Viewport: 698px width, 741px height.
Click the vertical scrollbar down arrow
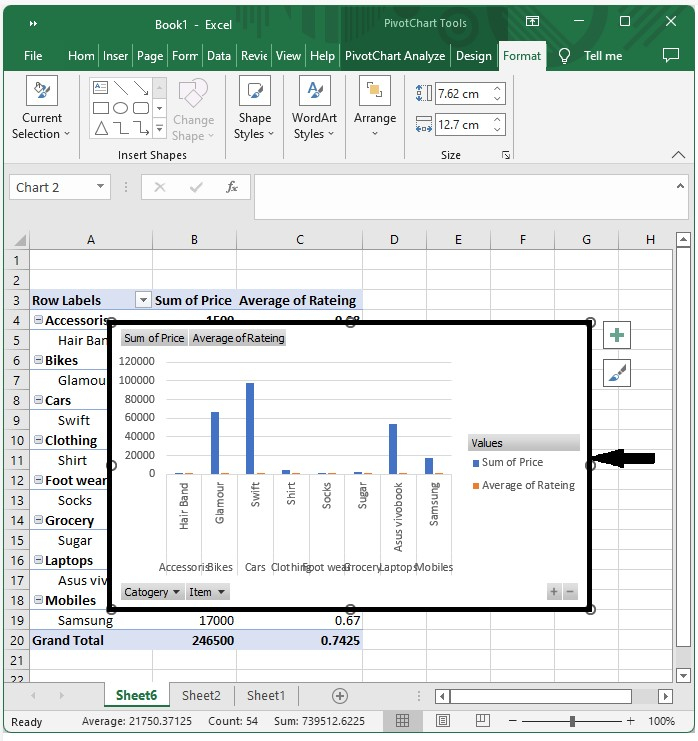683,675
